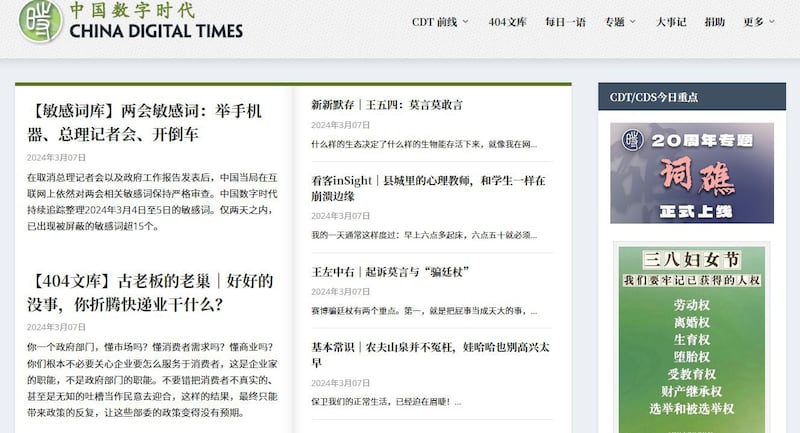Viewport: 800px width, 433px height.
Task: Expand the CDT 前线 dropdown menu
Action: click(440, 21)
